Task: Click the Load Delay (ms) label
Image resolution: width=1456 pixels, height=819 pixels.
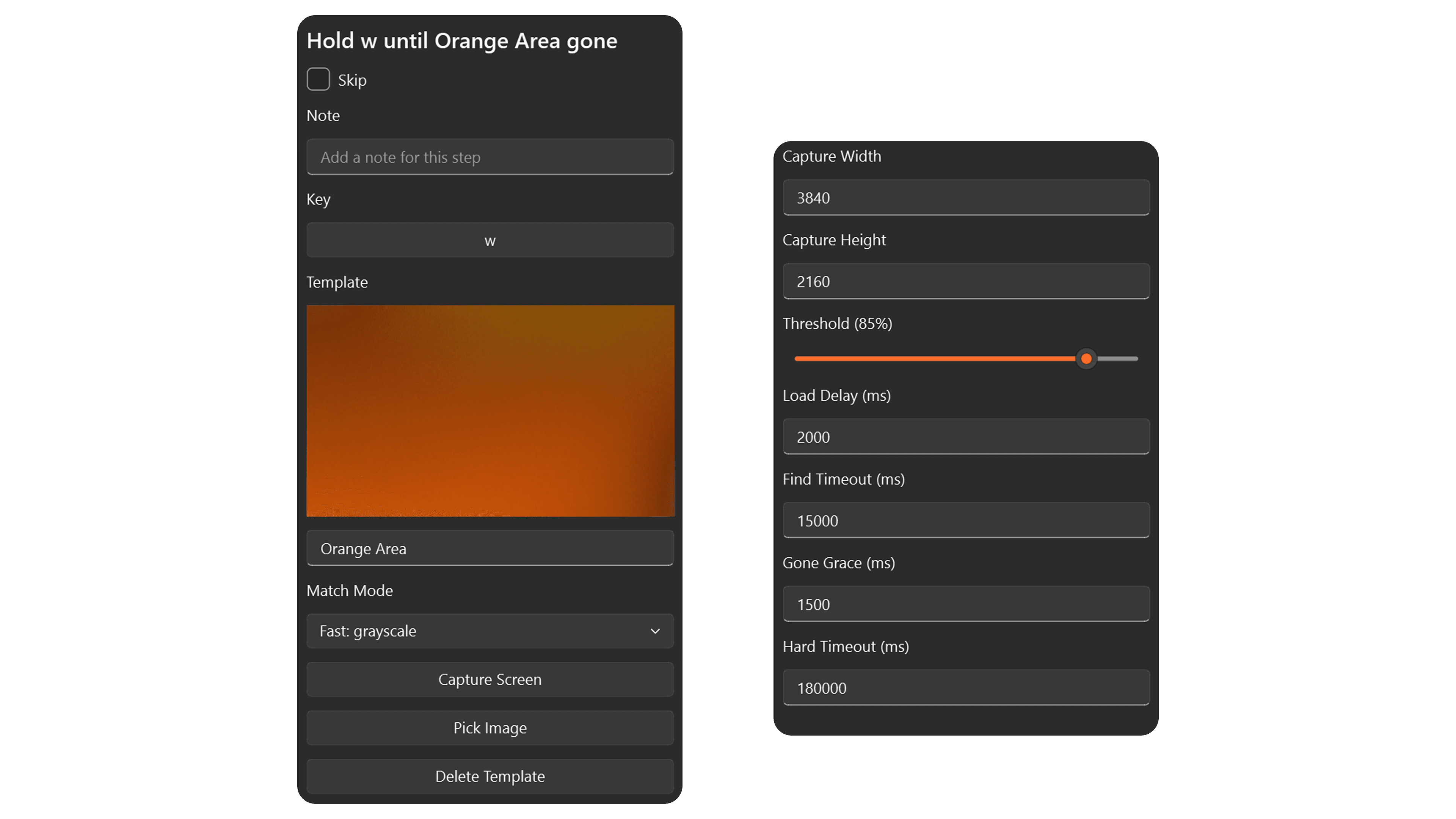Action: 836,395
